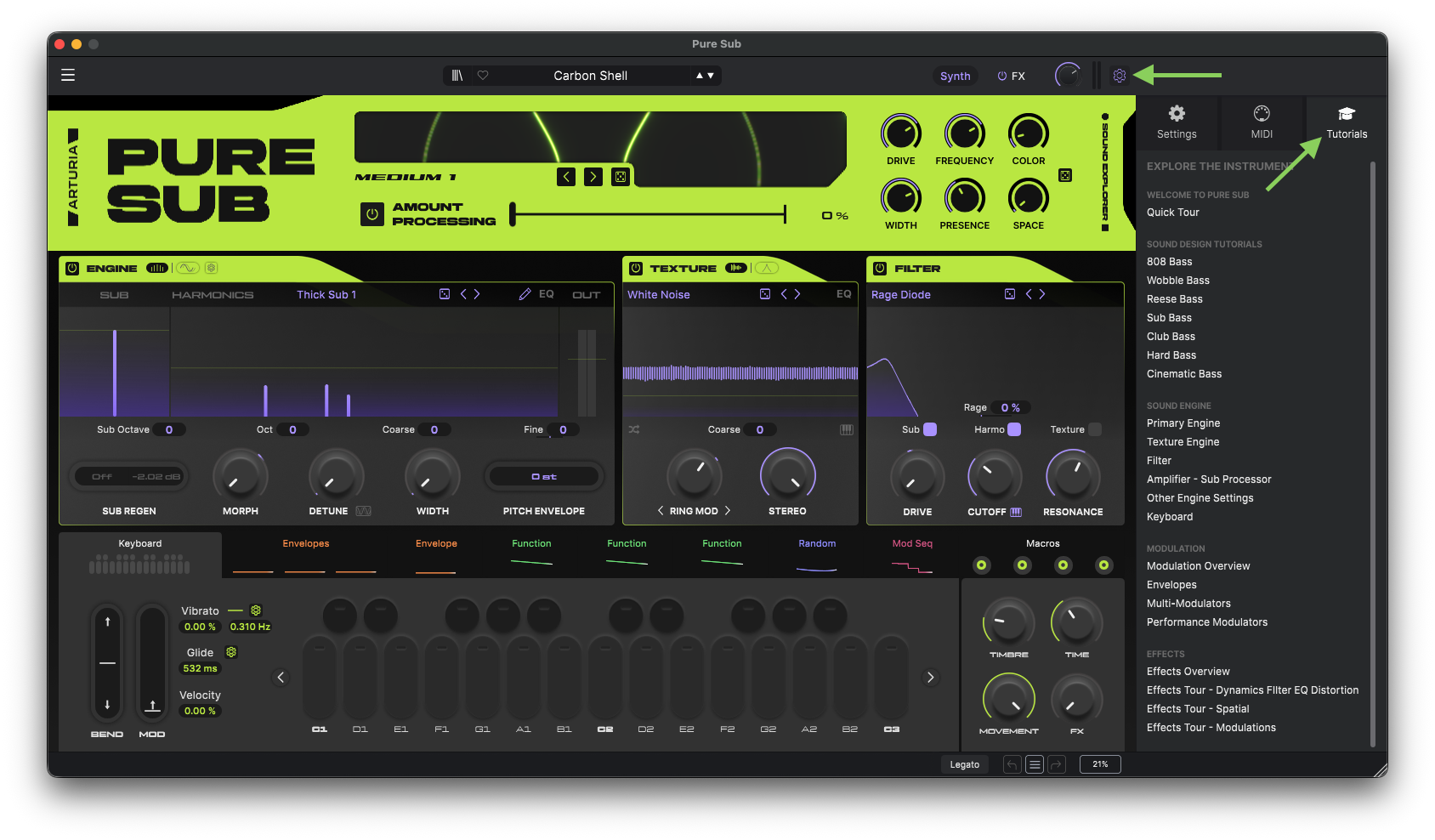Click the Synth view button
Screen dimensions: 1435x840
(x=956, y=76)
